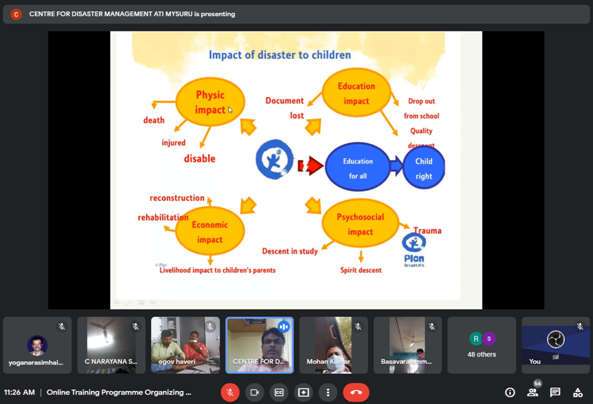Click the yoganarasimhai profile avatar
593x404 pixels.
click(x=37, y=345)
